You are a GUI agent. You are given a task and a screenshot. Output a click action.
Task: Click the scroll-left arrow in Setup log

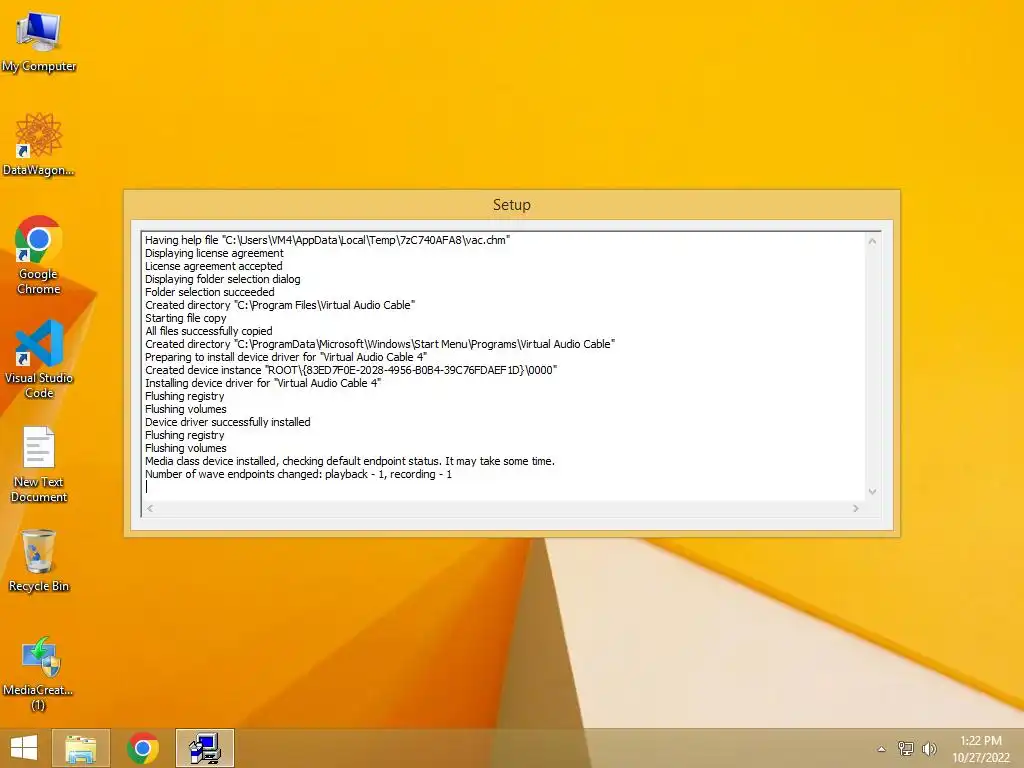point(150,508)
